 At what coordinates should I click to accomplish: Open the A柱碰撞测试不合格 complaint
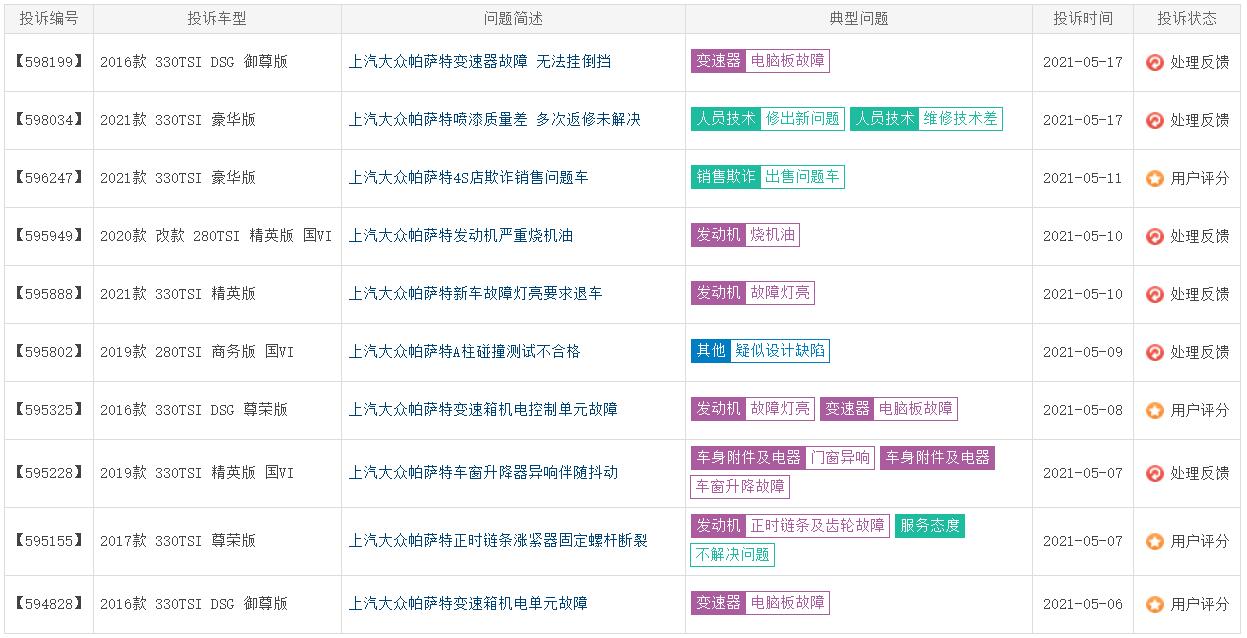[x=464, y=352]
